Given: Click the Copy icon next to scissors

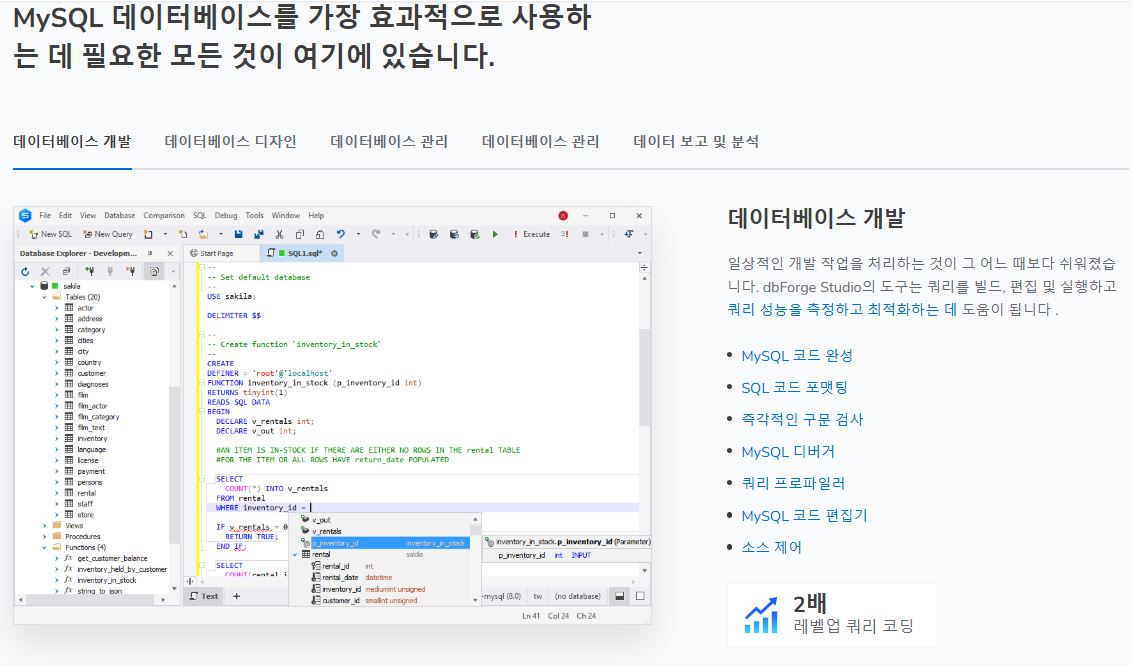Looking at the screenshot, I should click(300, 235).
